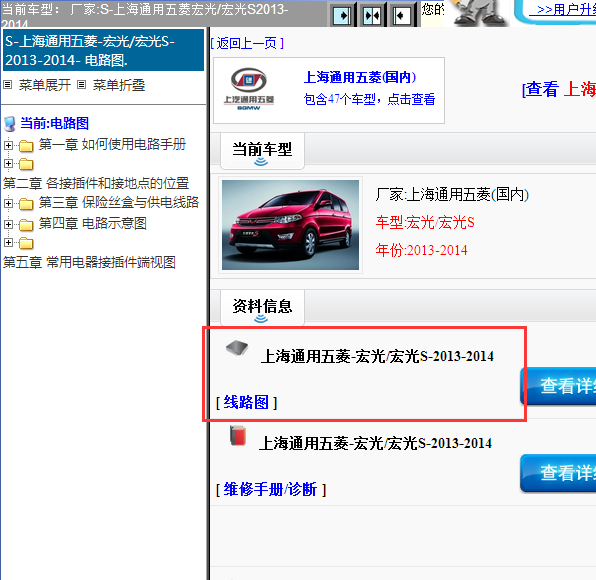596x580 pixels.
Task: Open folder icon for 第二章 chapter
Action: pyautogui.click(x=26, y=164)
